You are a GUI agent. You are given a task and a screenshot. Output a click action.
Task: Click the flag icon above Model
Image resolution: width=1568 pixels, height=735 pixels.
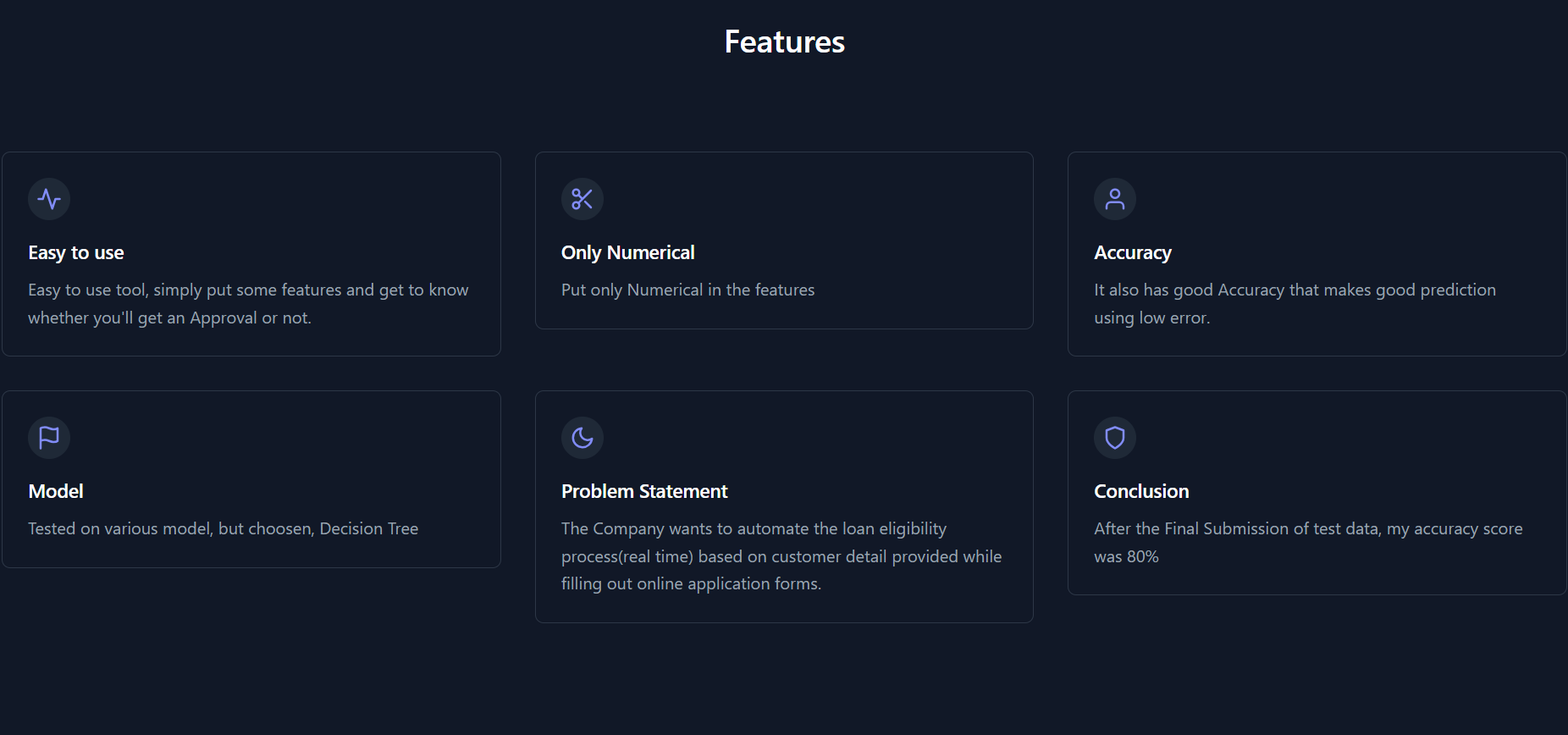[49, 438]
